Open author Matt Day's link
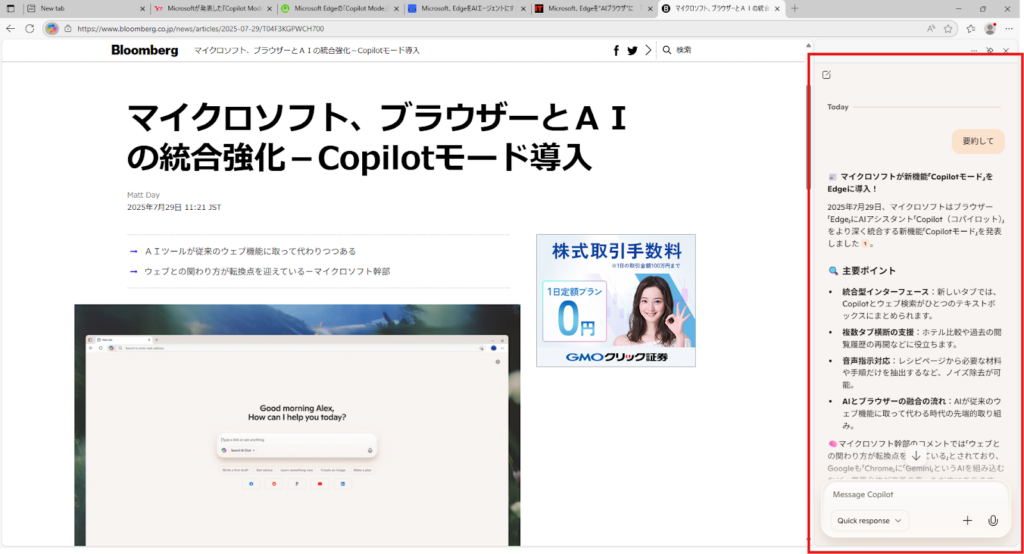 point(143,195)
